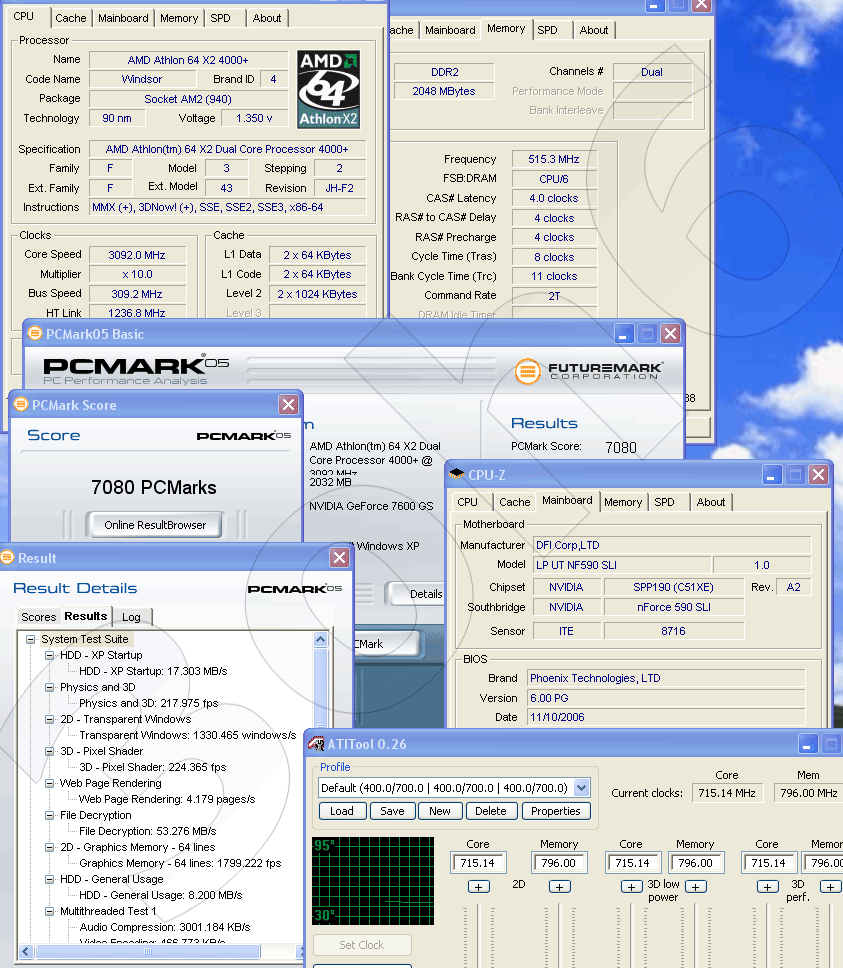The height and width of the screenshot is (968, 843).
Task: Close the PCMark05 Basic window
Action: tap(670, 334)
